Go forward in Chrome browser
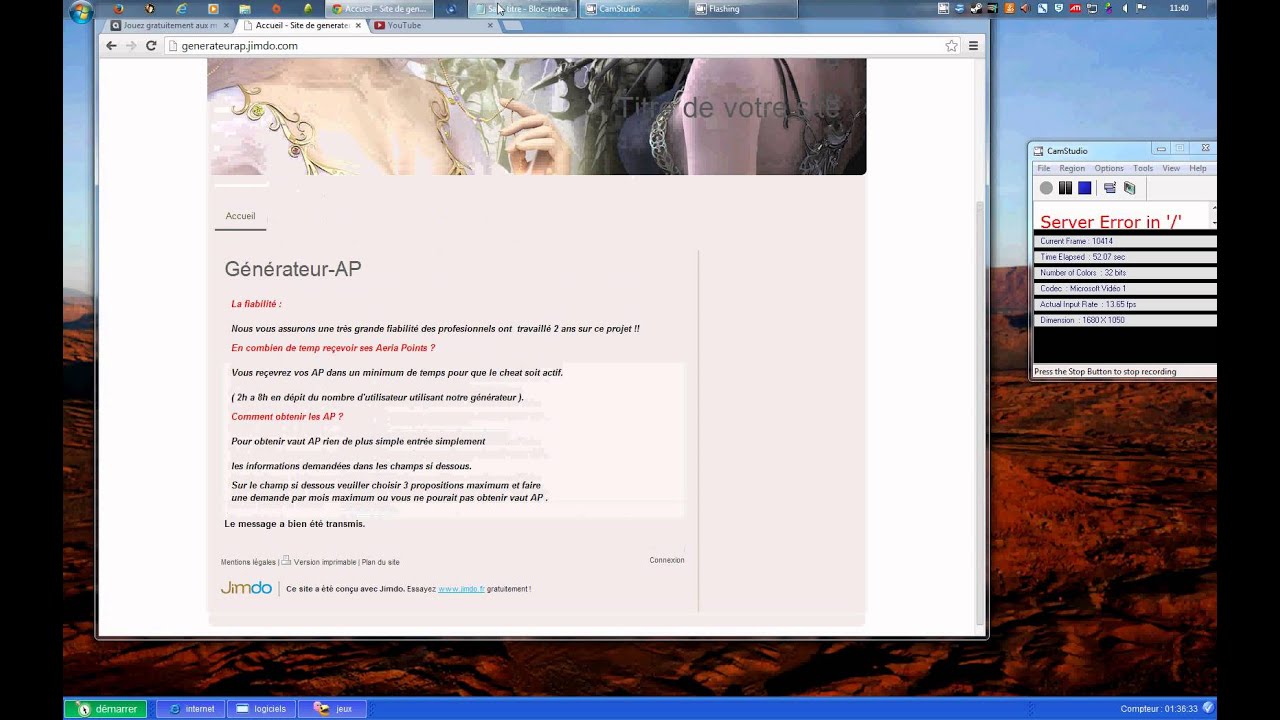The width and height of the screenshot is (1280, 720). pos(130,45)
